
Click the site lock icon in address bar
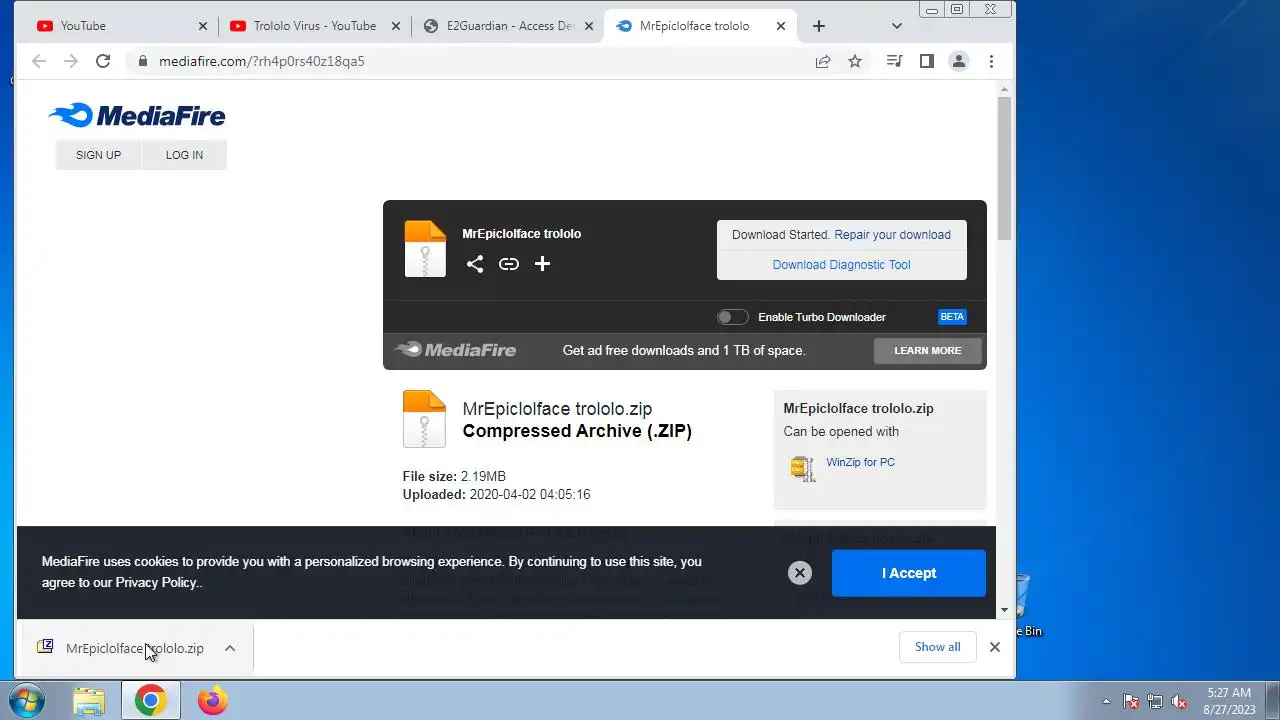[142, 61]
